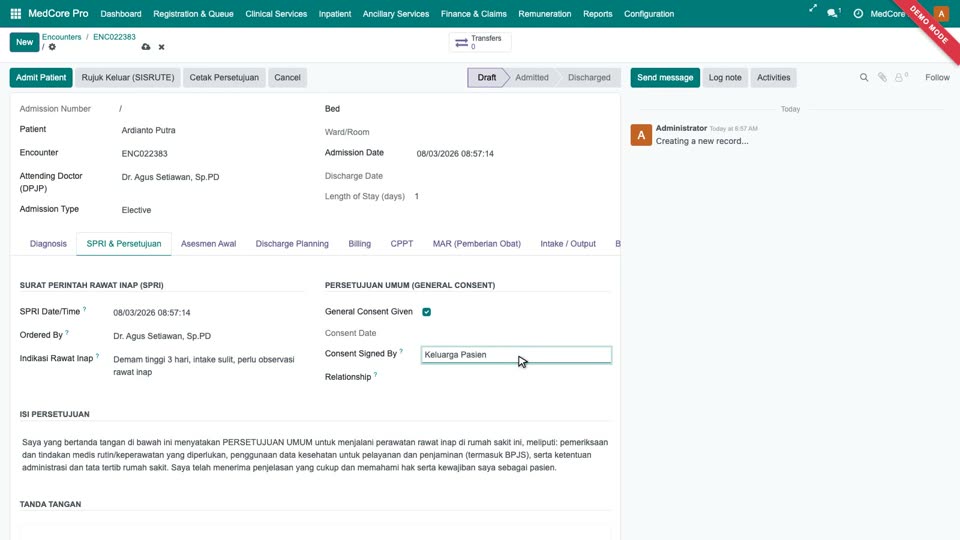Open Ancillary Services menu
The width and height of the screenshot is (960, 540).
point(396,13)
